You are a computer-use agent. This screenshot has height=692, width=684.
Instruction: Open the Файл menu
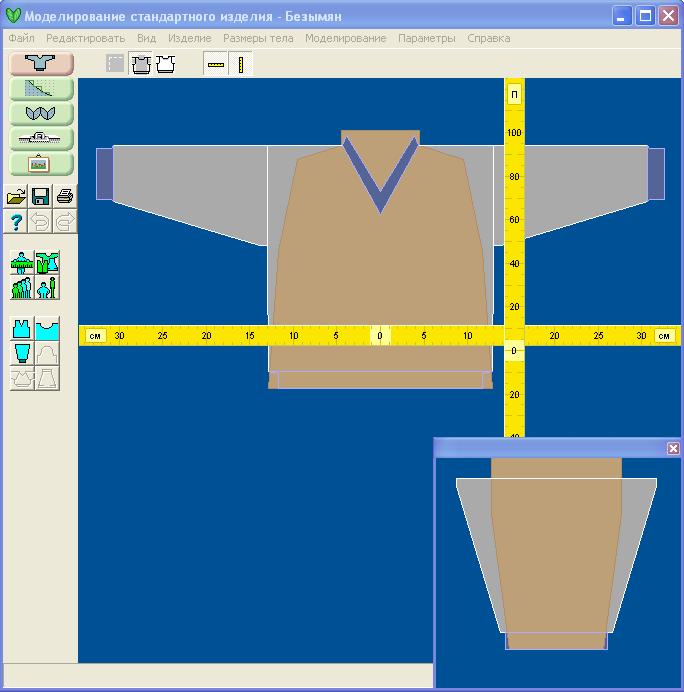coord(21,38)
